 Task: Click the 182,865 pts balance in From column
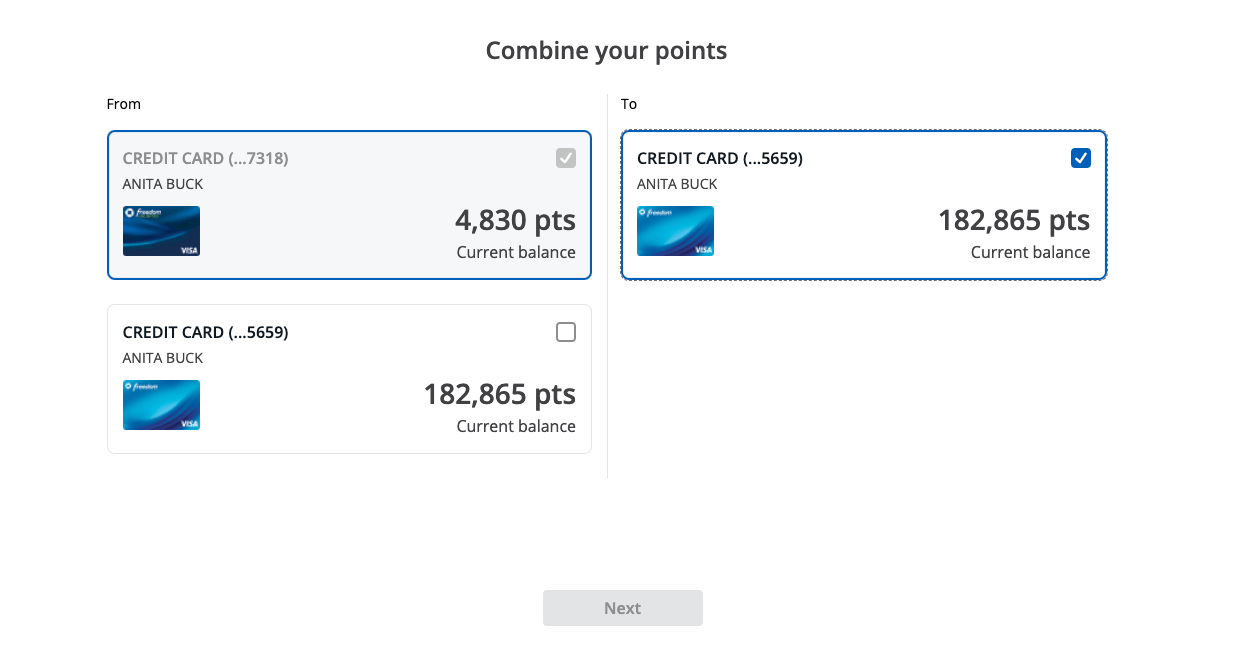pos(499,394)
